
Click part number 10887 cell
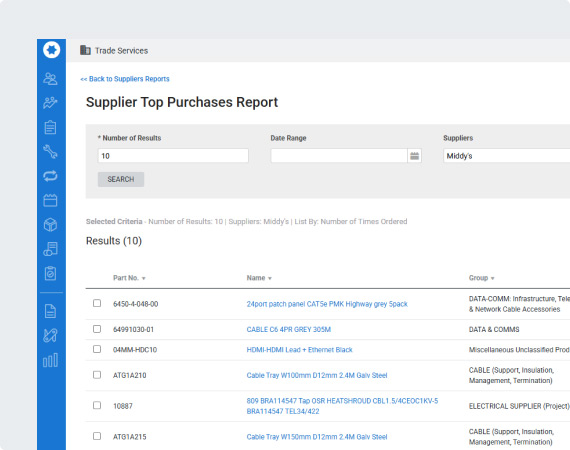[x=123, y=406]
